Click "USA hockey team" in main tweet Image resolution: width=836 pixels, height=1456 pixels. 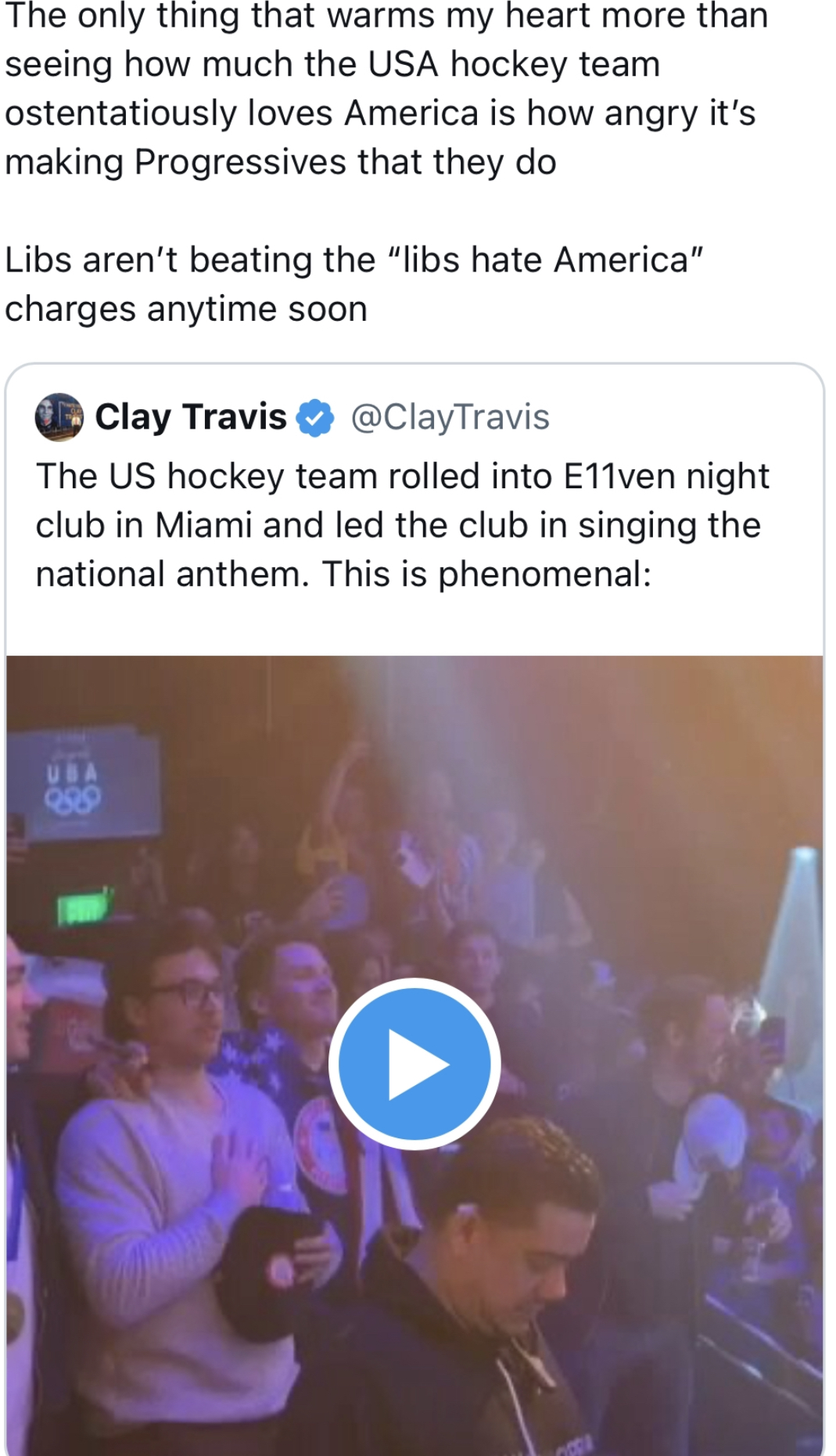514,64
